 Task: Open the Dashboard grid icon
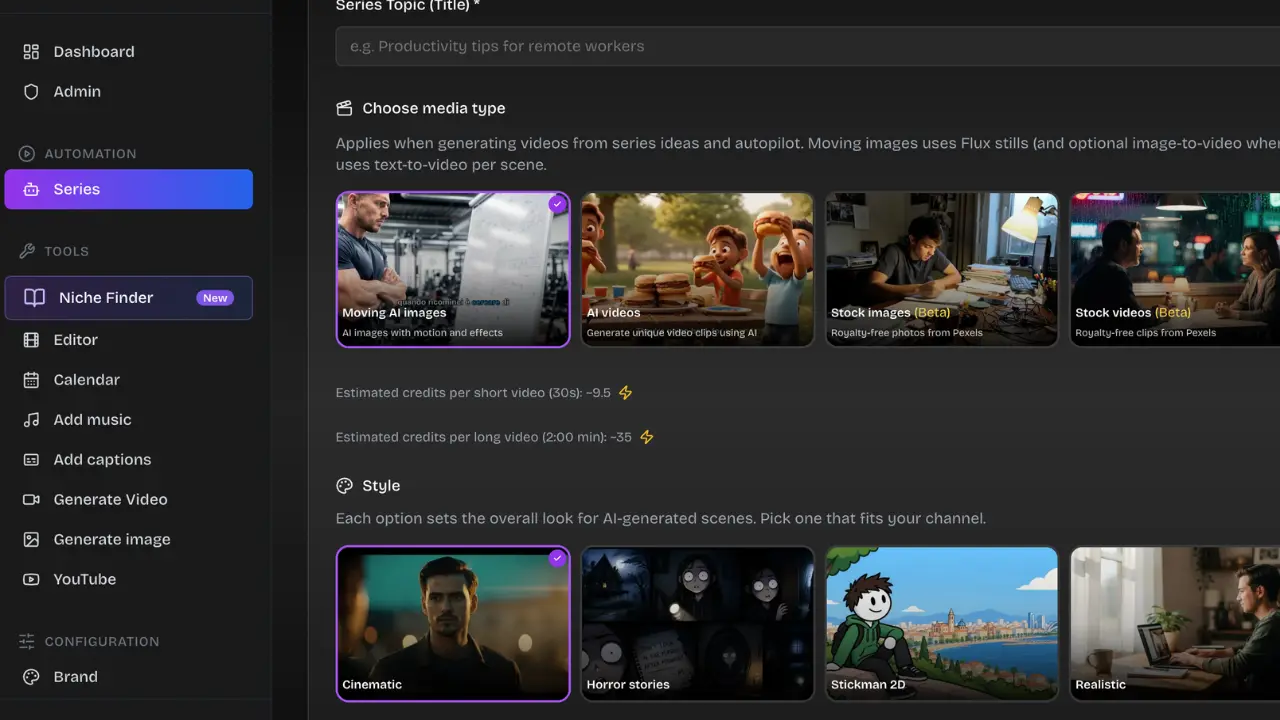(31, 52)
